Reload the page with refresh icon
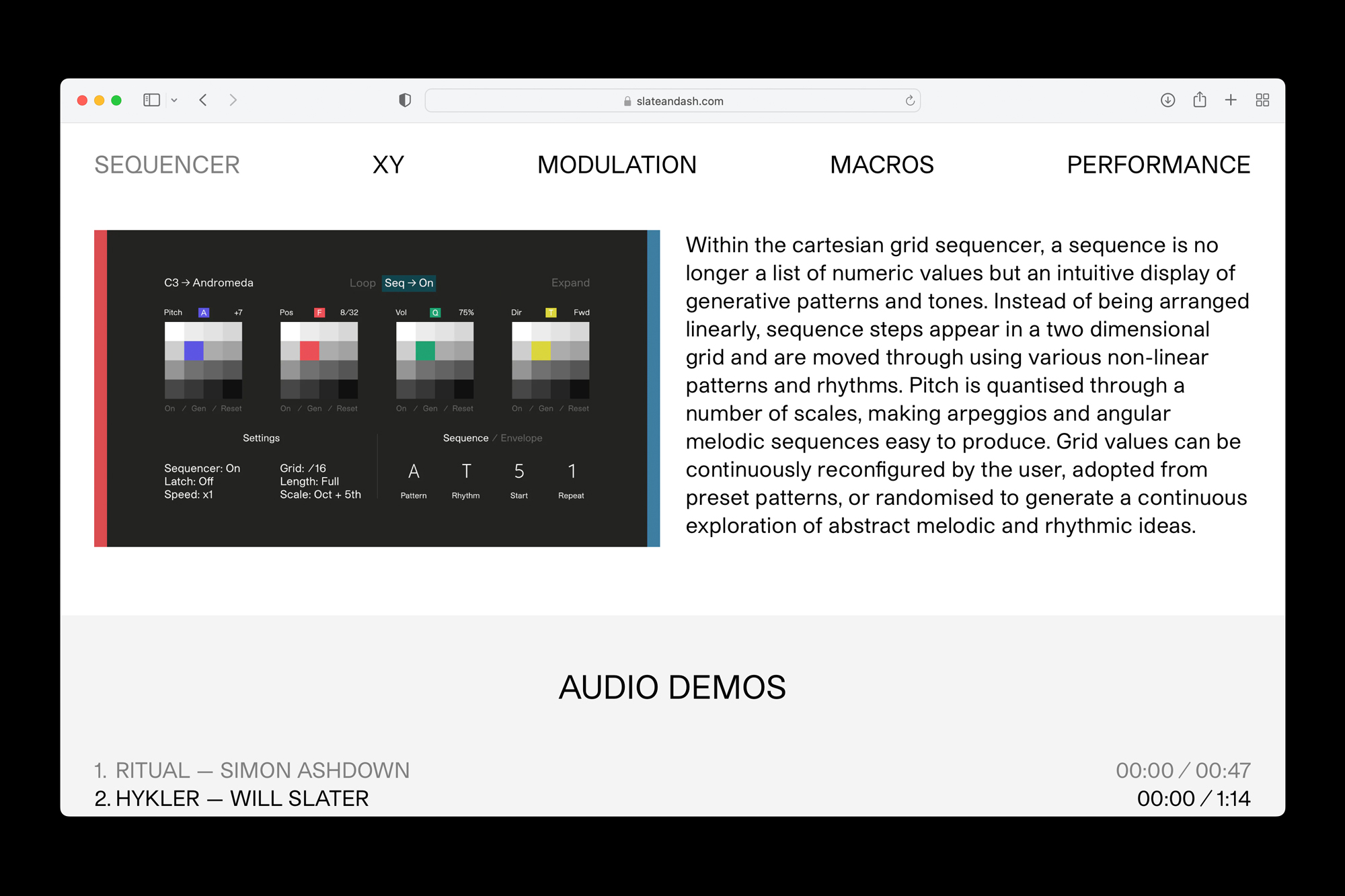The height and width of the screenshot is (896, 1345). pyautogui.click(x=909, y=101)
